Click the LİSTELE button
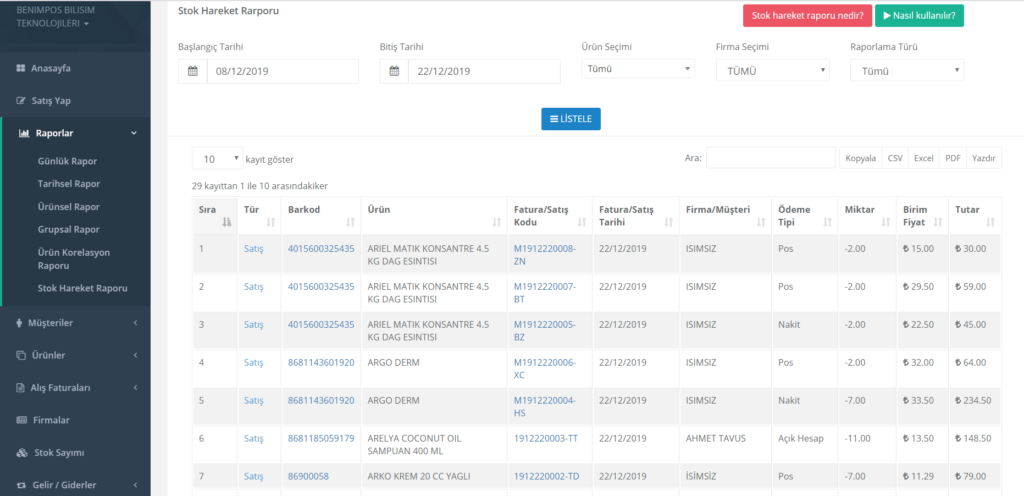The height and width of the screenshot is (496, 1024). pyautogui.click(x=571, y=119)
